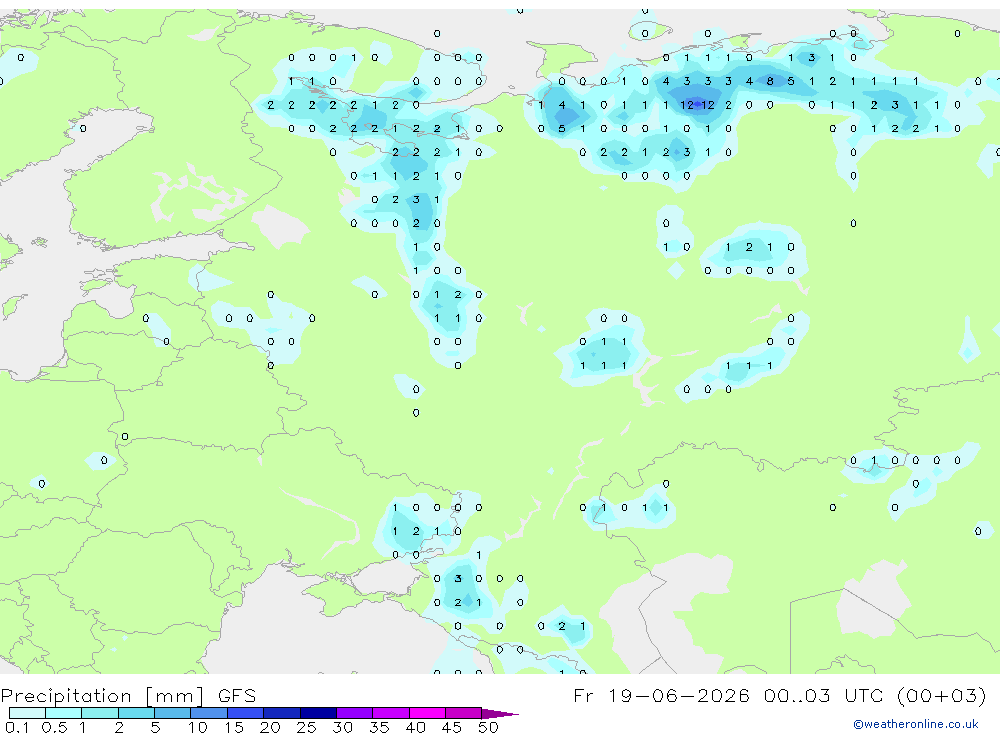Click the 25–30 mm dark navy swatch
Viewport: 1000px width, 733px height.
pos(318,713)
